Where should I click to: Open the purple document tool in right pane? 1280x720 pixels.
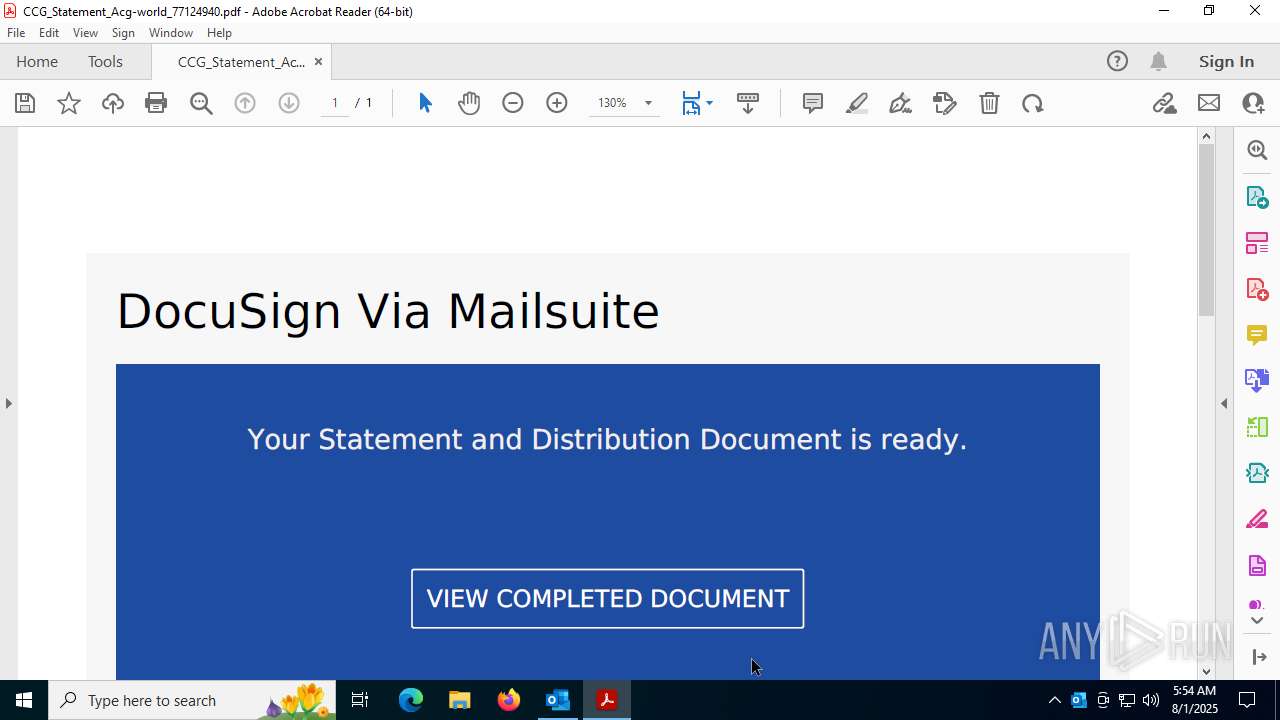coord(1257,566)
